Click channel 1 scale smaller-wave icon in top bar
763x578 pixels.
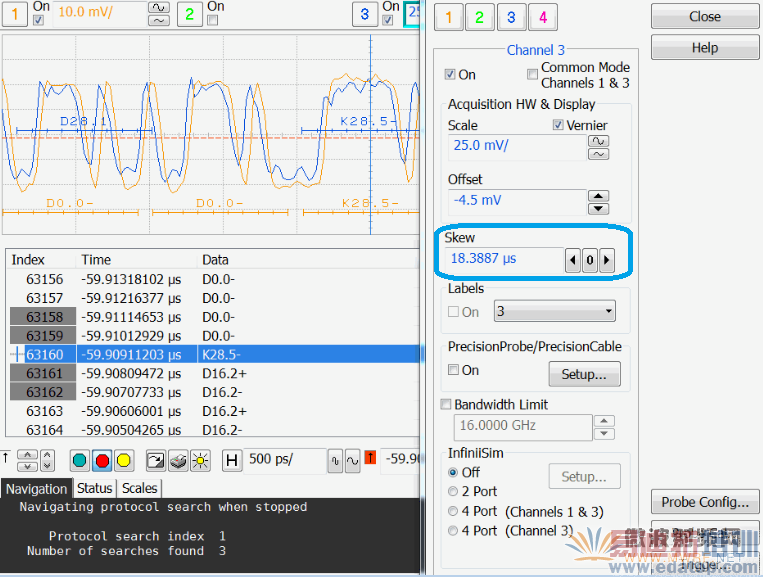tap(159, 20)
